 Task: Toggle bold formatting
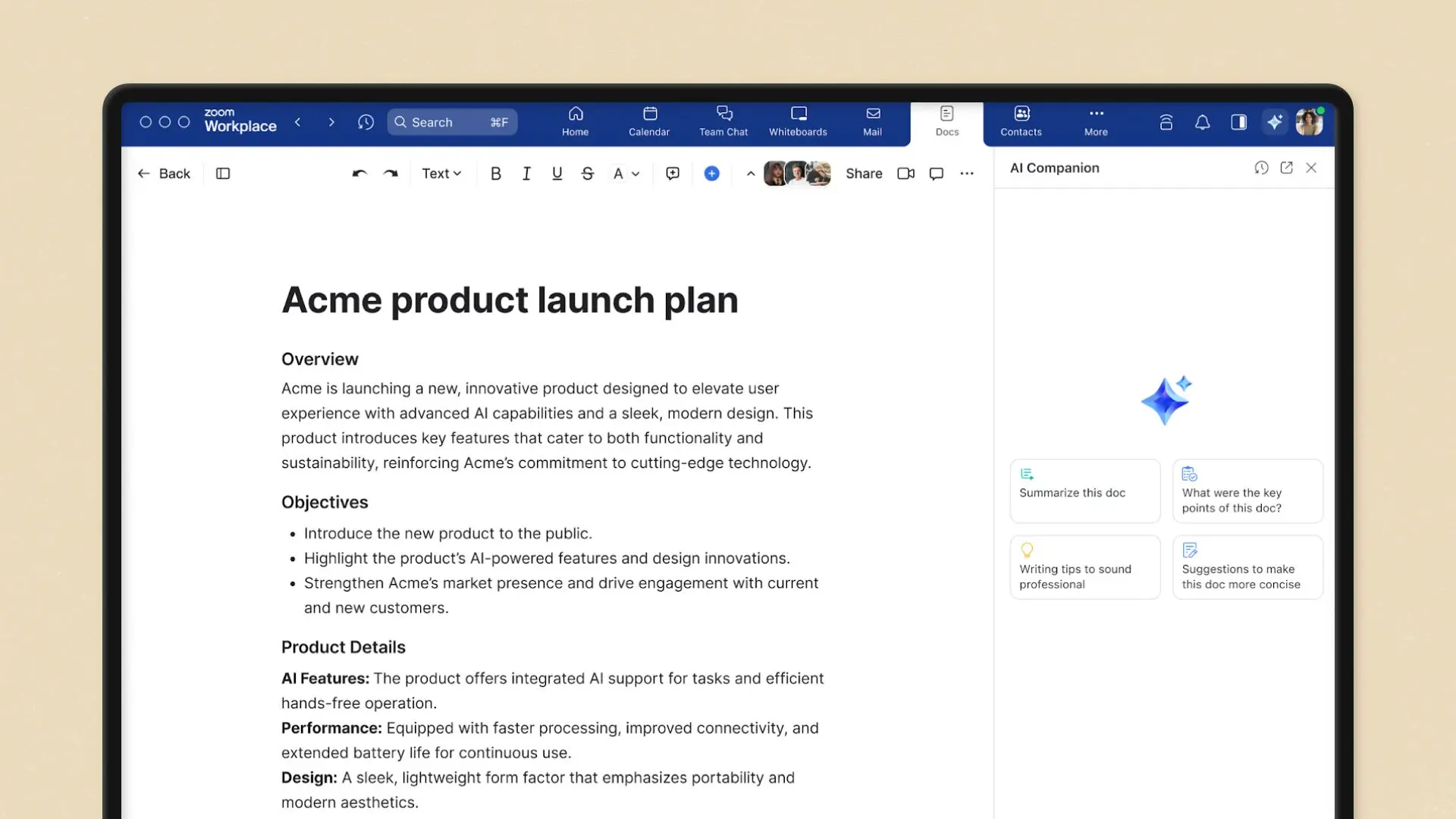pyautogui.click(x=496, y=174)
